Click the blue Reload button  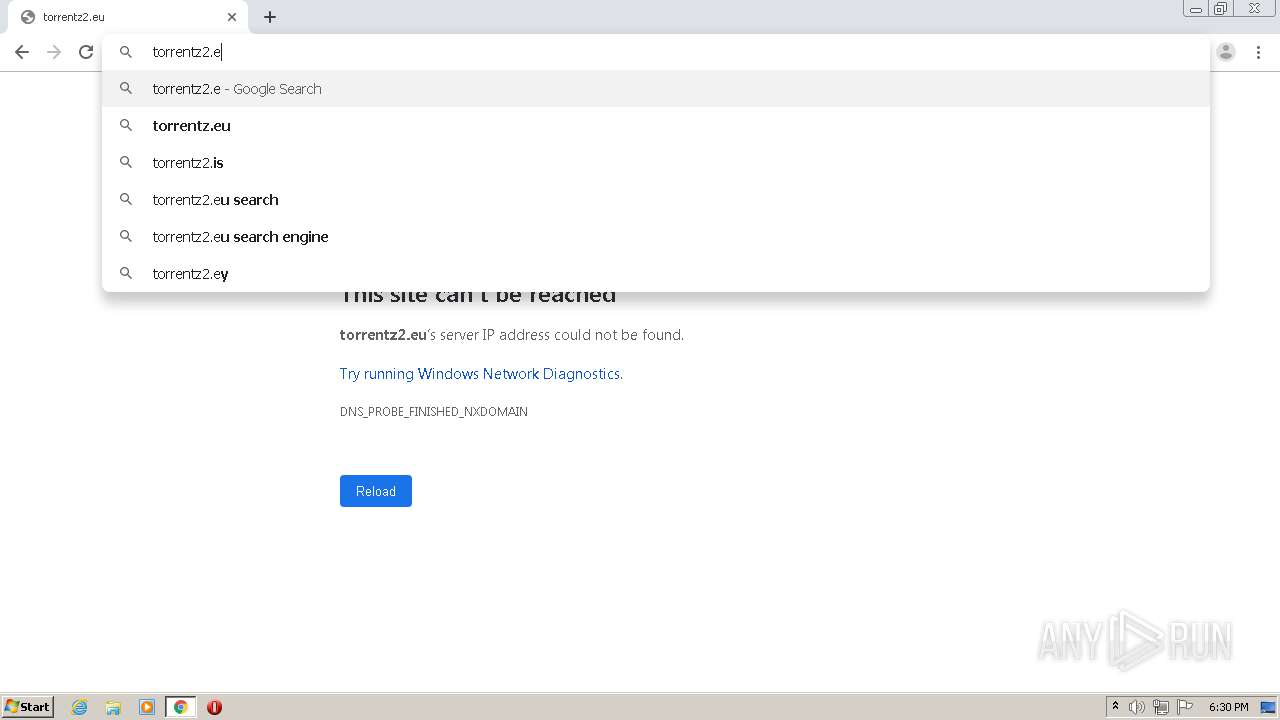point(376,491)
